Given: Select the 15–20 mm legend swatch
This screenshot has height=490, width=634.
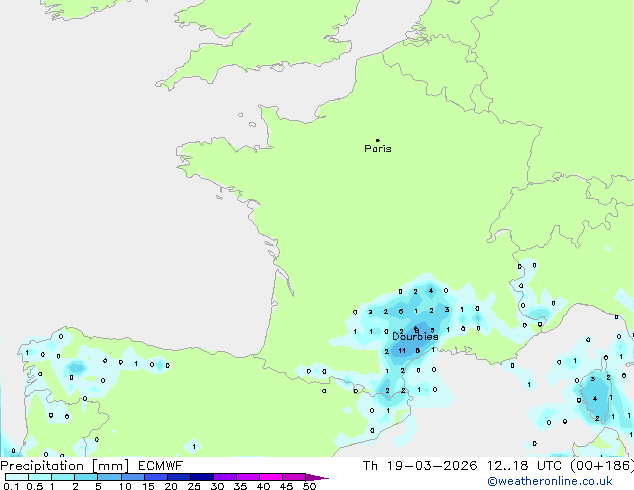Looking at the screenshot, I should click(x=155, y=477).
